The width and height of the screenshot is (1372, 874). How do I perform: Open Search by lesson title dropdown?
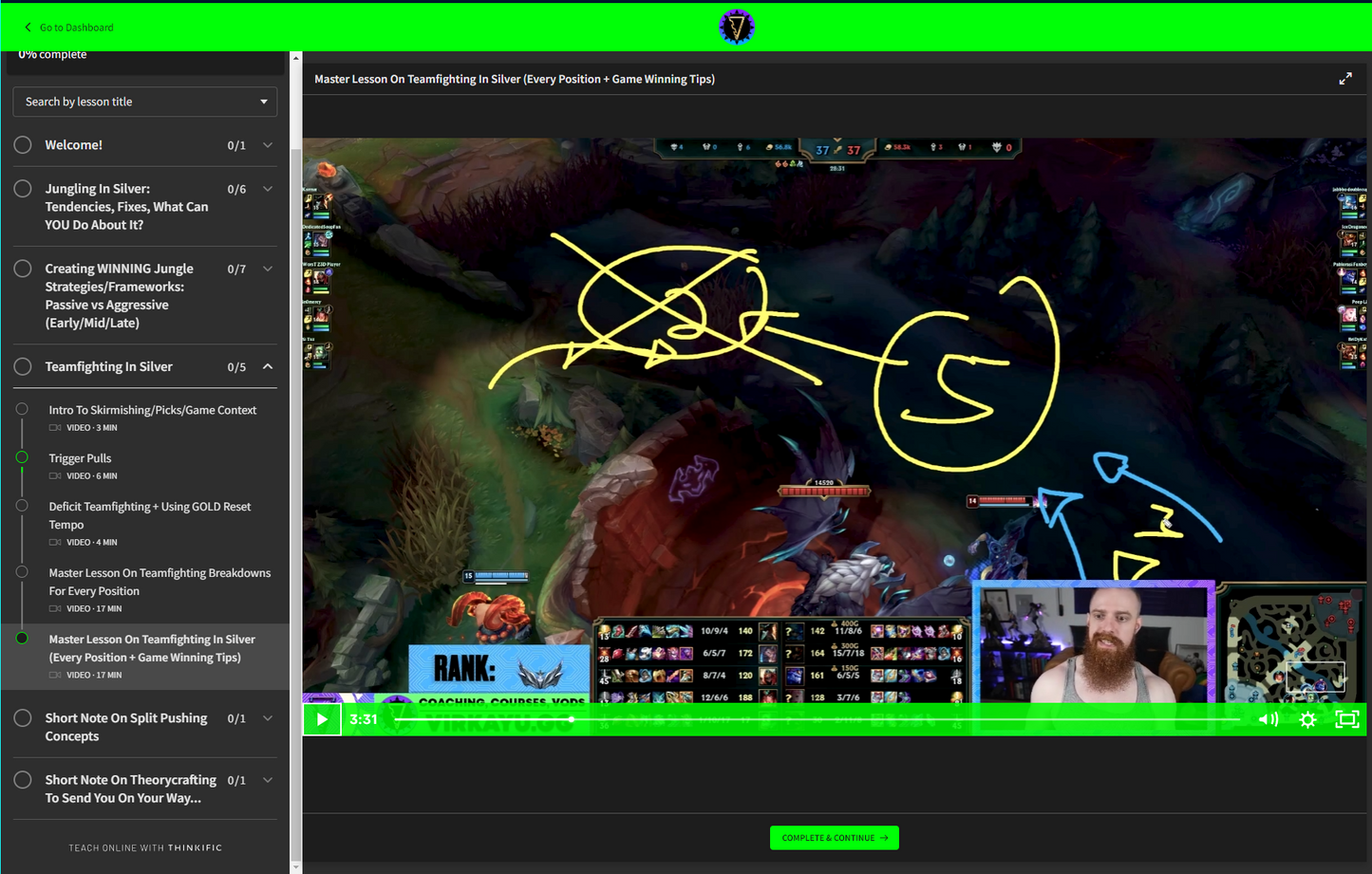point(144,102)
